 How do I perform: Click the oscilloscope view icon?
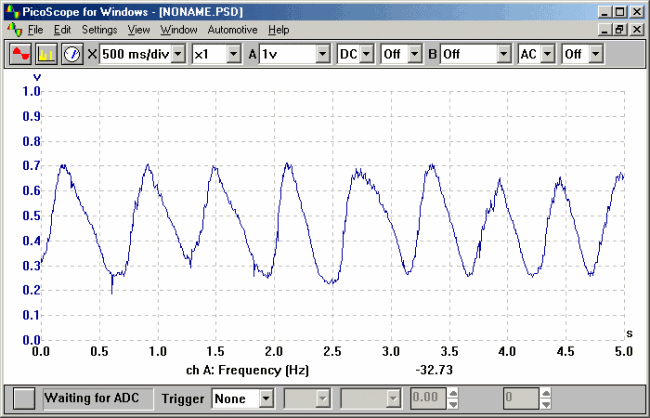tap(20, 54)
